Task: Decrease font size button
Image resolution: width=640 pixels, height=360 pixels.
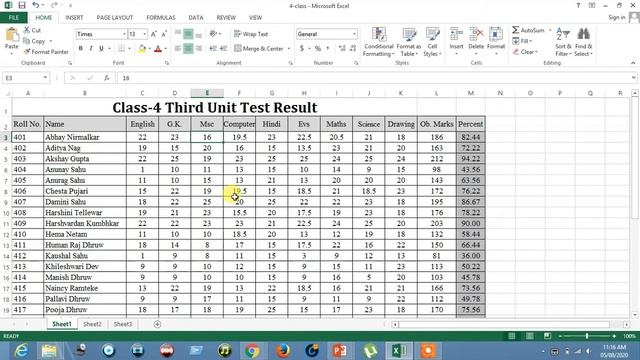Action: tap(164, 34)
